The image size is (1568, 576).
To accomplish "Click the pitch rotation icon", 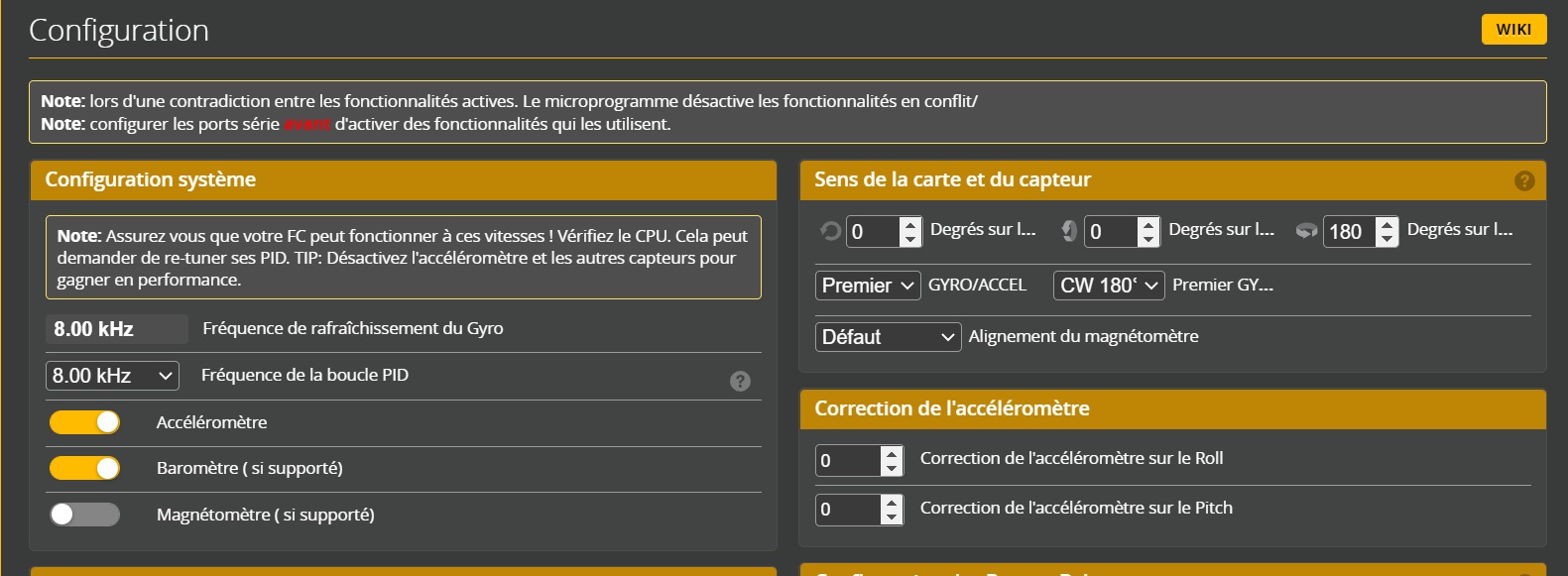I will [x=1068, y=231].
